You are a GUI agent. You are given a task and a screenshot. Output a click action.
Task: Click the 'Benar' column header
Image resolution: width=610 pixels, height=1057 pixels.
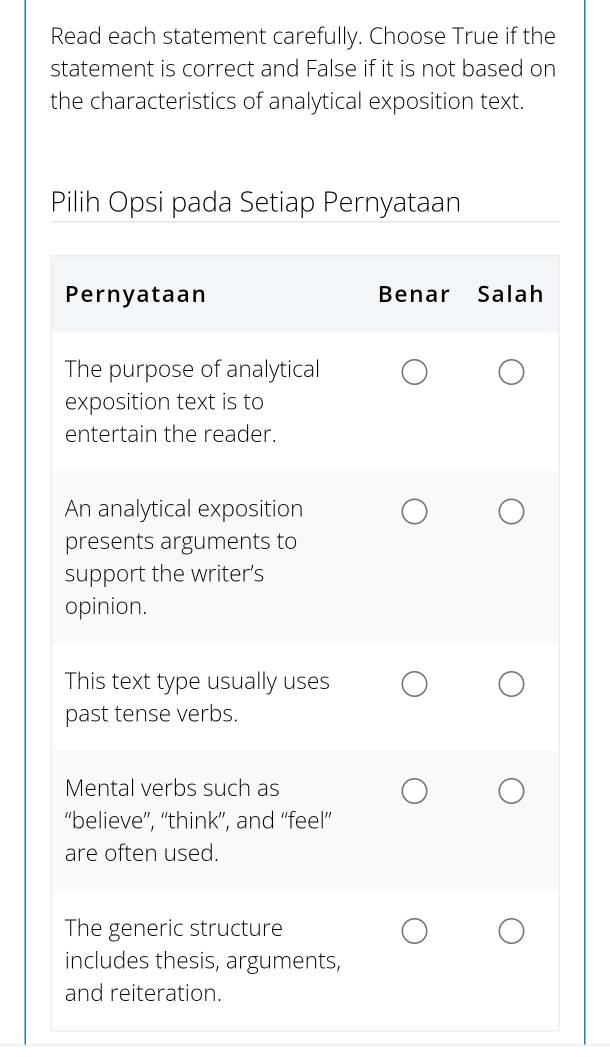click(414, 294)
